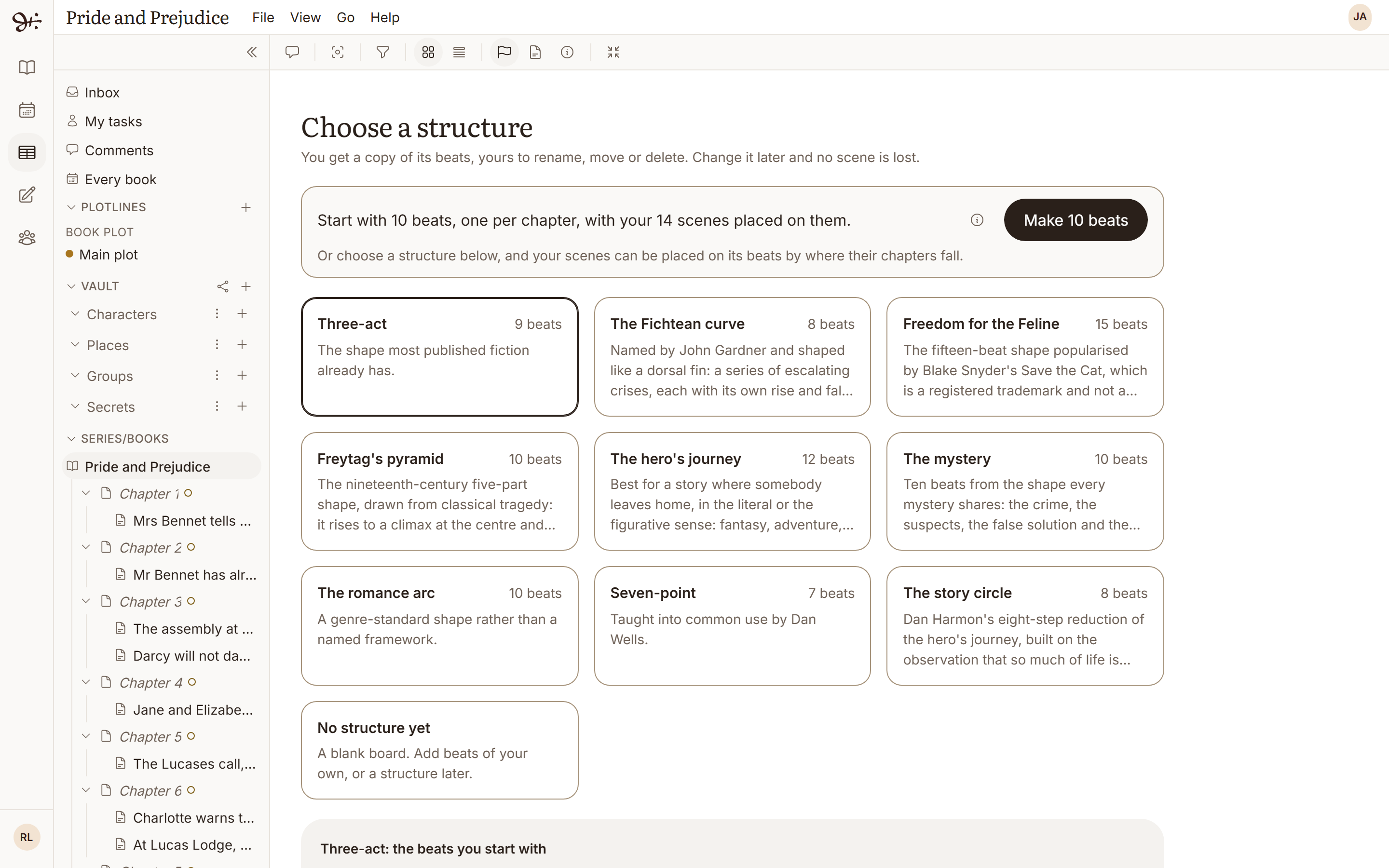Click the shrink arrows icon

613,52
